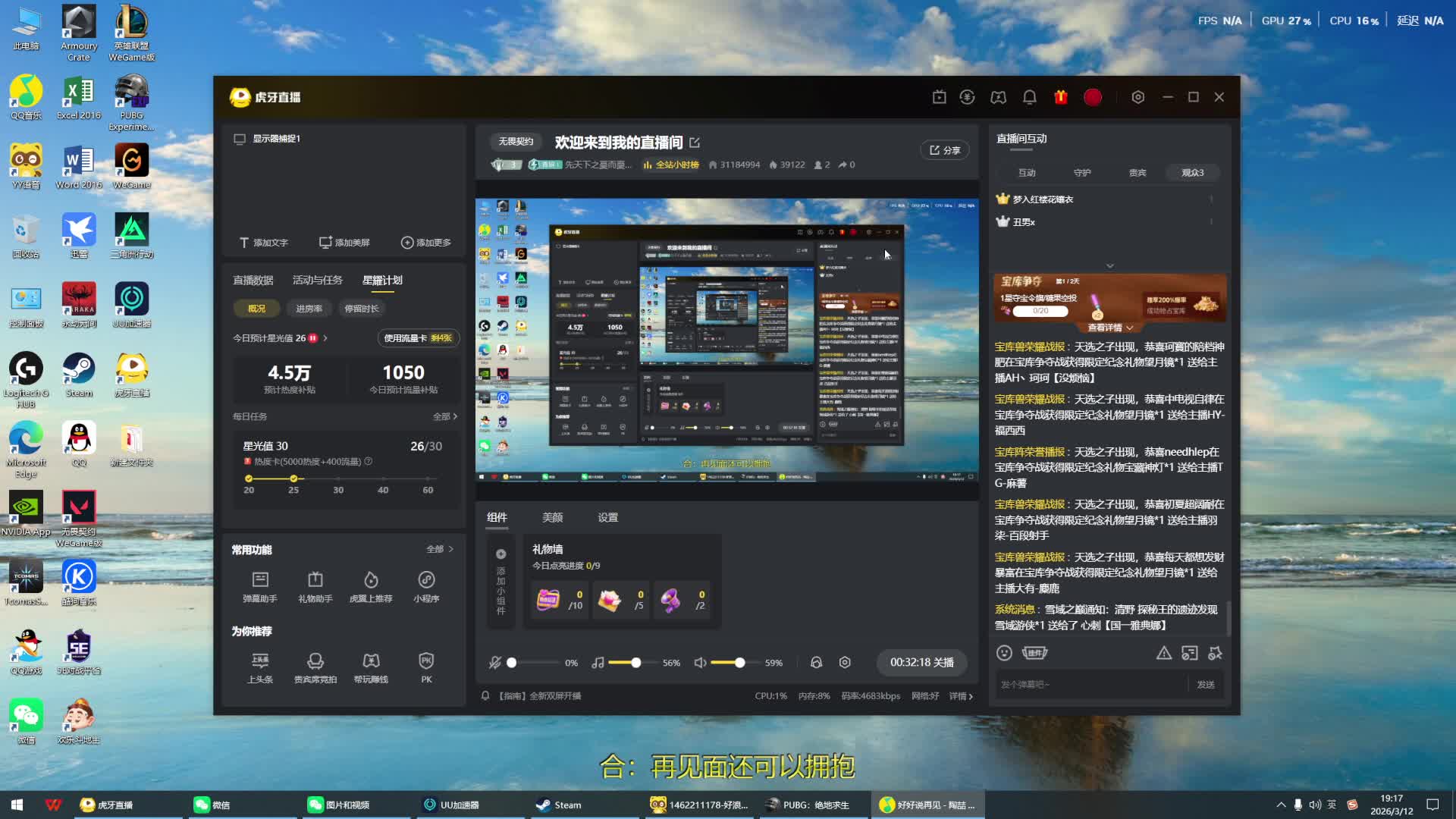Toggle the muted microphone icon
This screenshot has width=1456, height=819.
tap(495, 662)
